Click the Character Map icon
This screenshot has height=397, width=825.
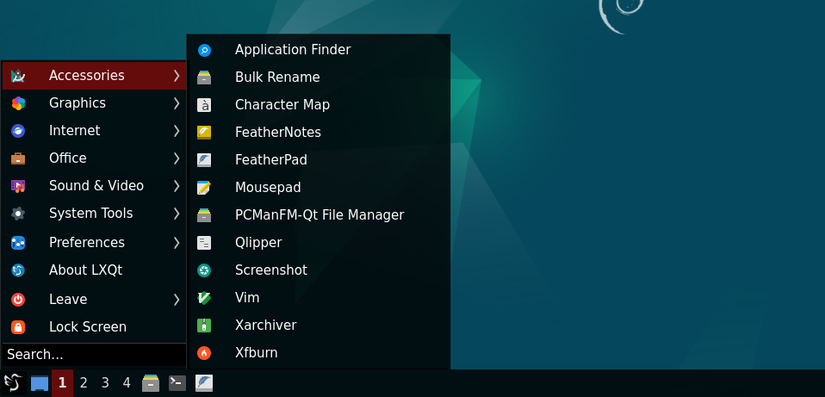click(x=204, y=105)
